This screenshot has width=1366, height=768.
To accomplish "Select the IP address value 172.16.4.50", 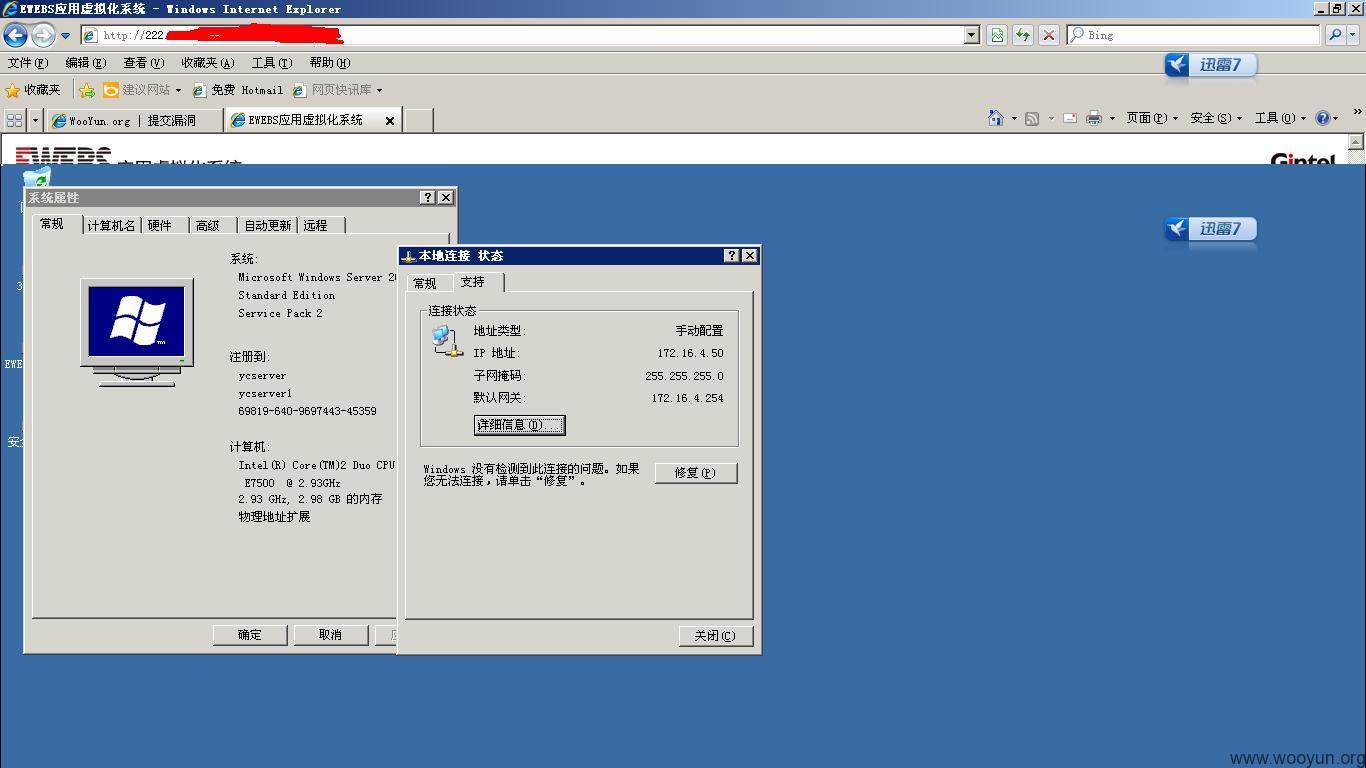I will pos(690,353).
